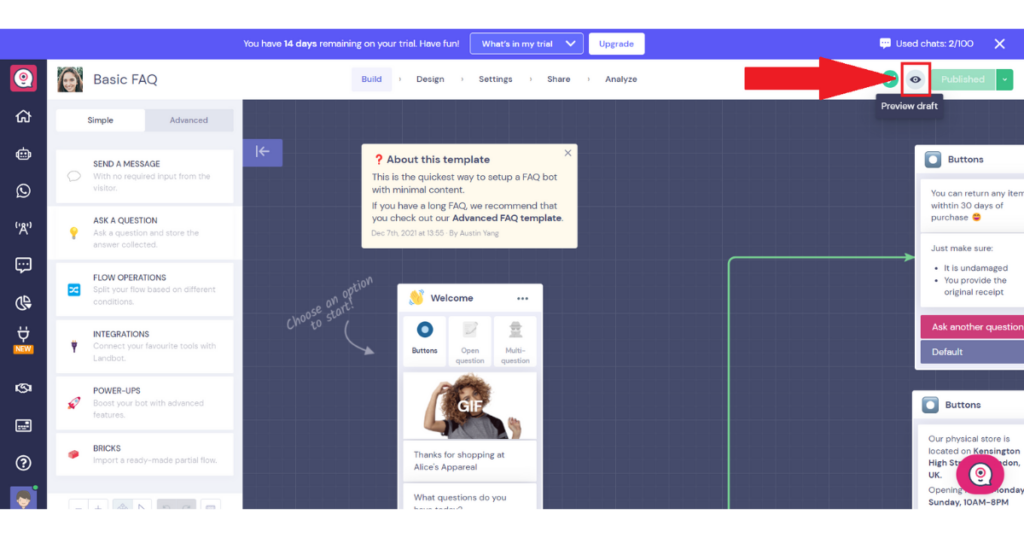Open the WhatsApp section in sidebar
The width and height of the screenshot is (1024, 538).
pyautogui.click(x=23, y=191)
